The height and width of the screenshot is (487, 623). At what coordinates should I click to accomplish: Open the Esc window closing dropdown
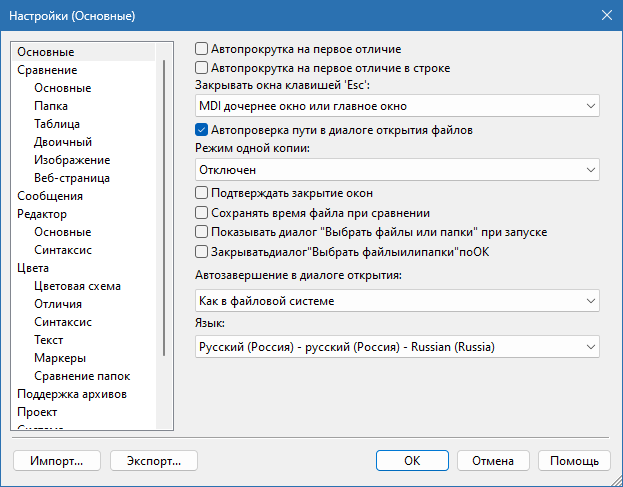tap(397, 106)
